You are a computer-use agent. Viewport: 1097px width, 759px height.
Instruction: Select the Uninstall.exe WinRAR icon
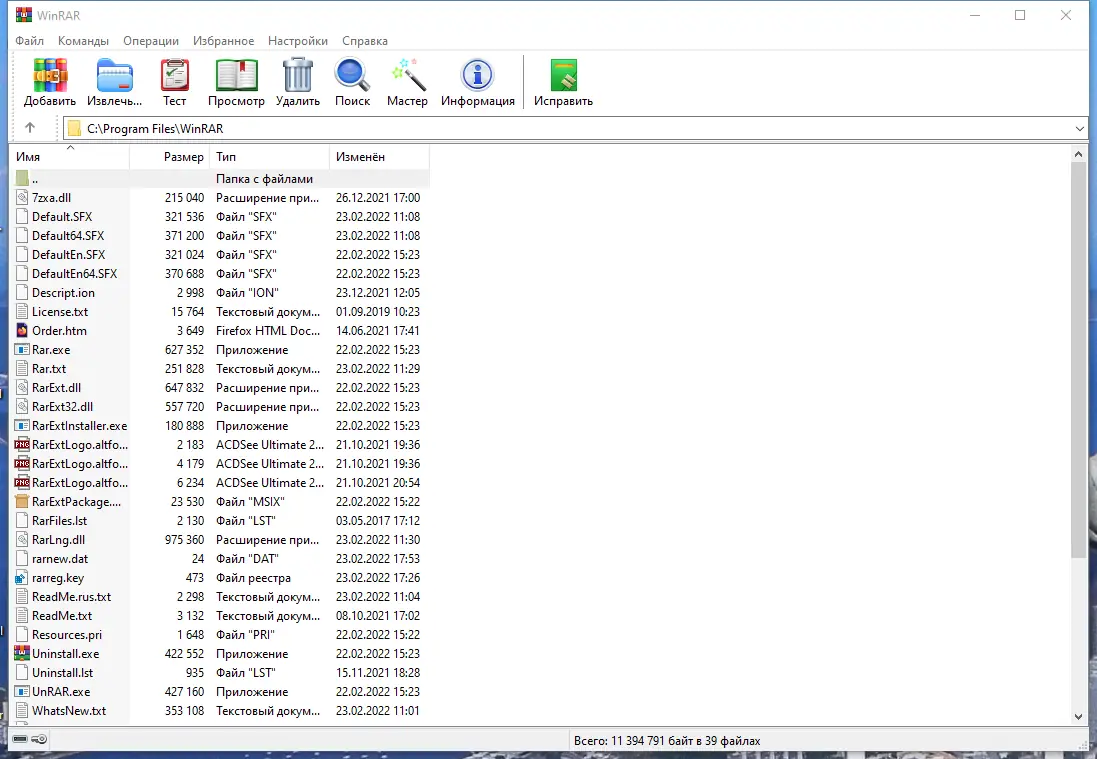pyautogui.click(x=22, y=653)
